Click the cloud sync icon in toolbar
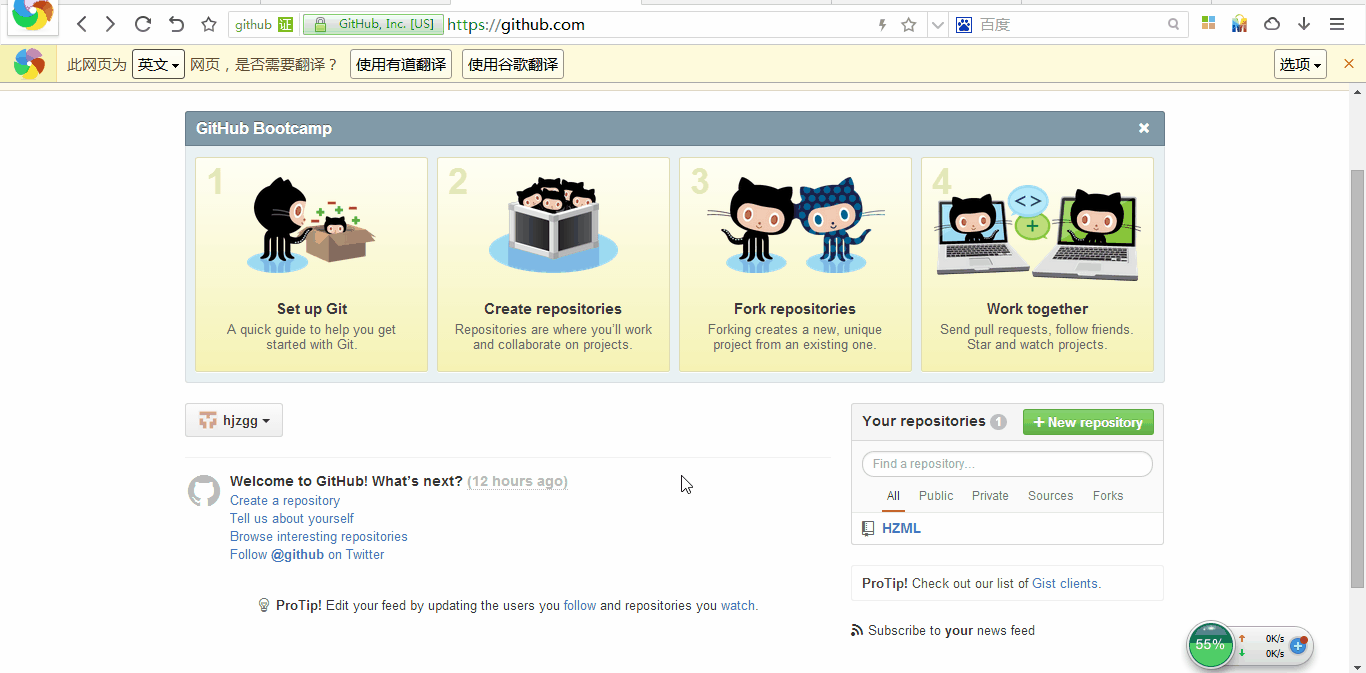The width and height of the screenshot is (1366, 673). click(1272, 24)
